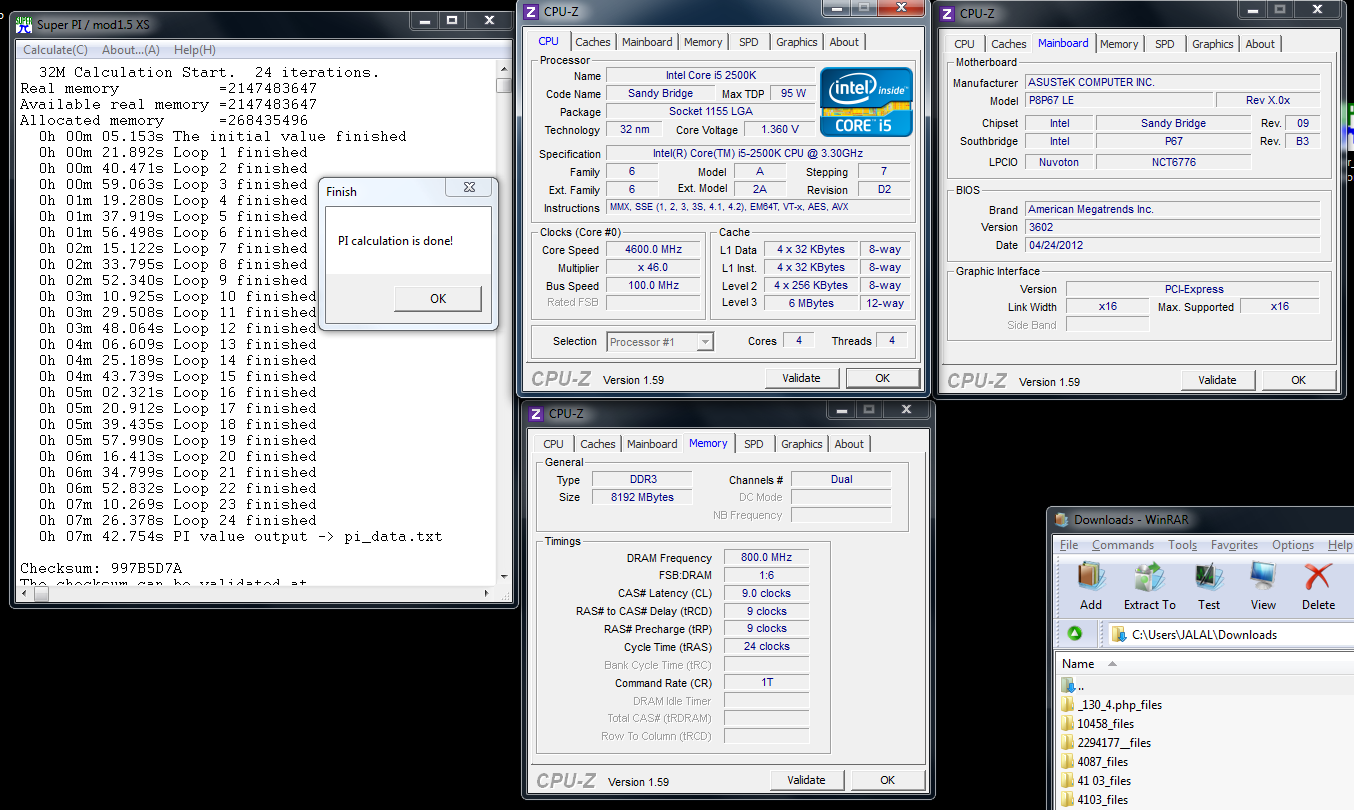Switch to About tab in Memory window
The image size is (1354, 810).
(849, 444)
